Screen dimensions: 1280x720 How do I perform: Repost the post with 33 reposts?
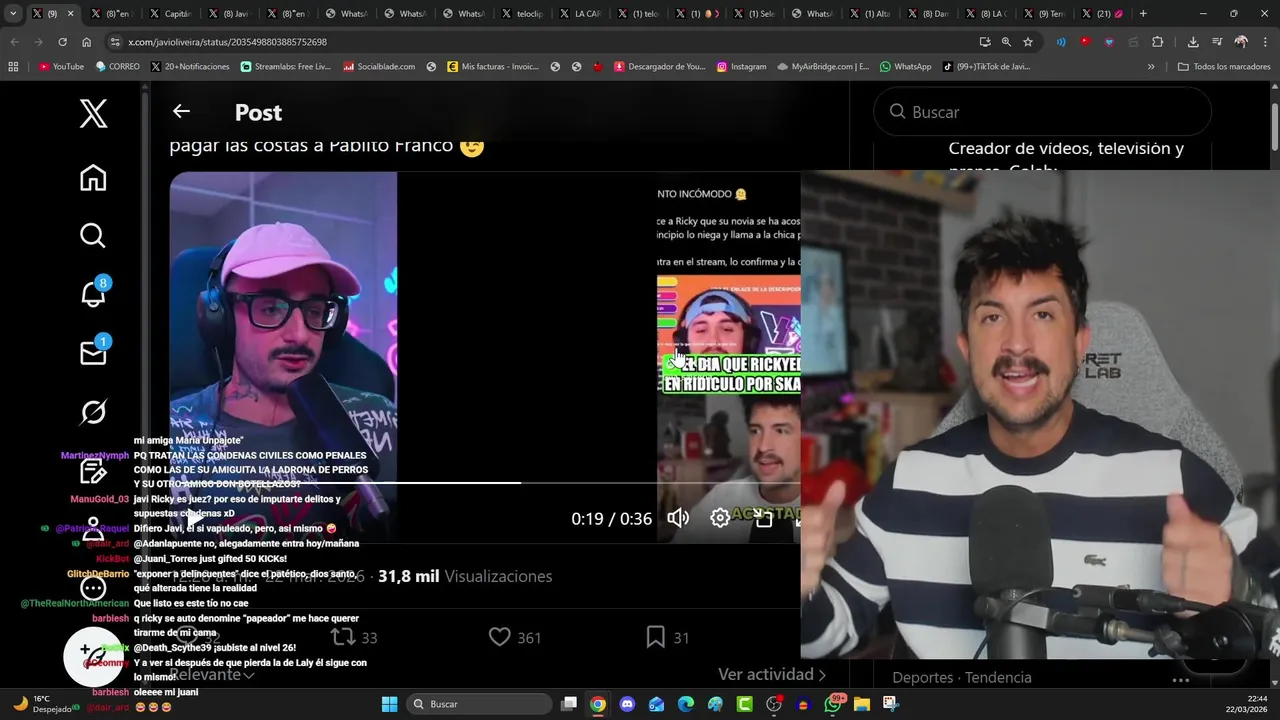[354, 637]
